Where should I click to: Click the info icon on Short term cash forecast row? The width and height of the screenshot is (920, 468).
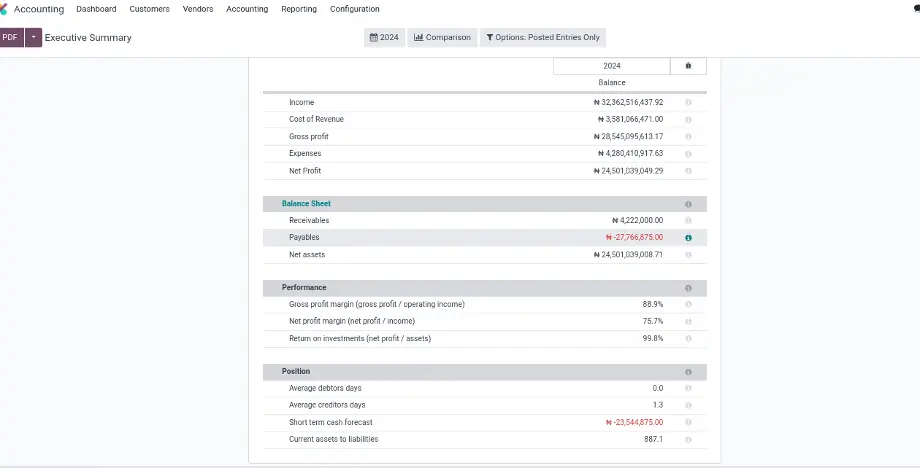(x=688, y=422)
